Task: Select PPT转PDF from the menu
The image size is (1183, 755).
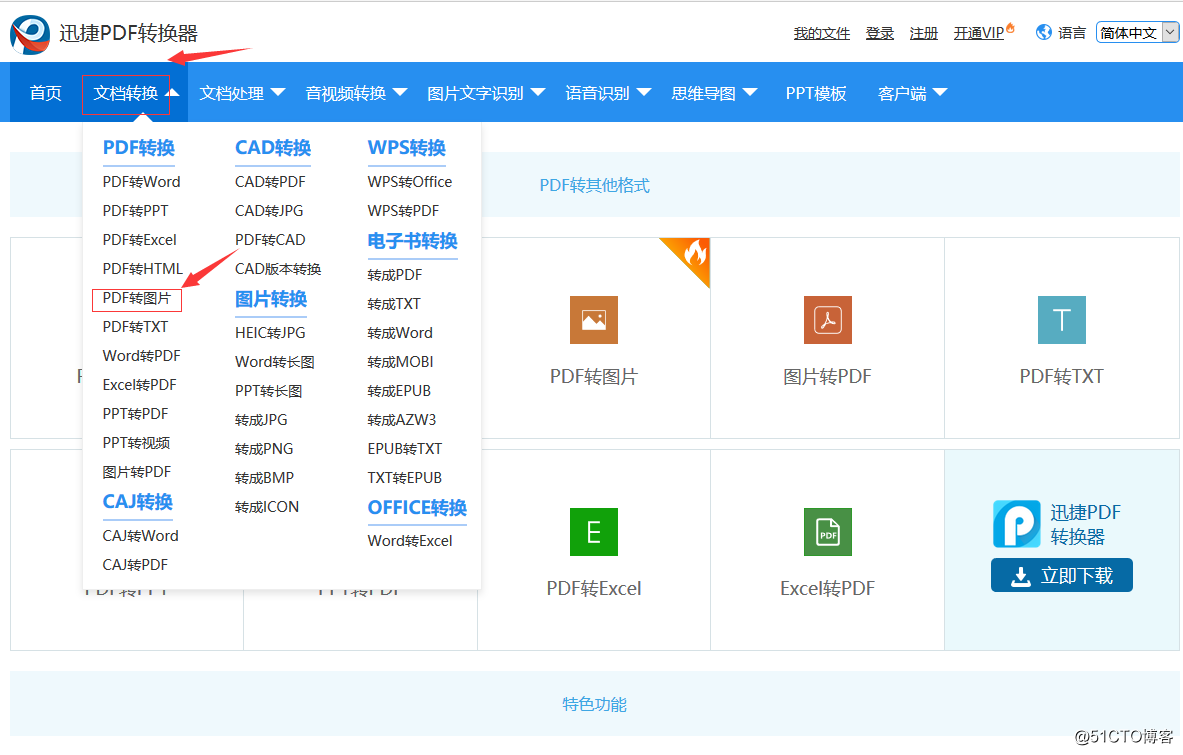Action: [x=135, y=413]
